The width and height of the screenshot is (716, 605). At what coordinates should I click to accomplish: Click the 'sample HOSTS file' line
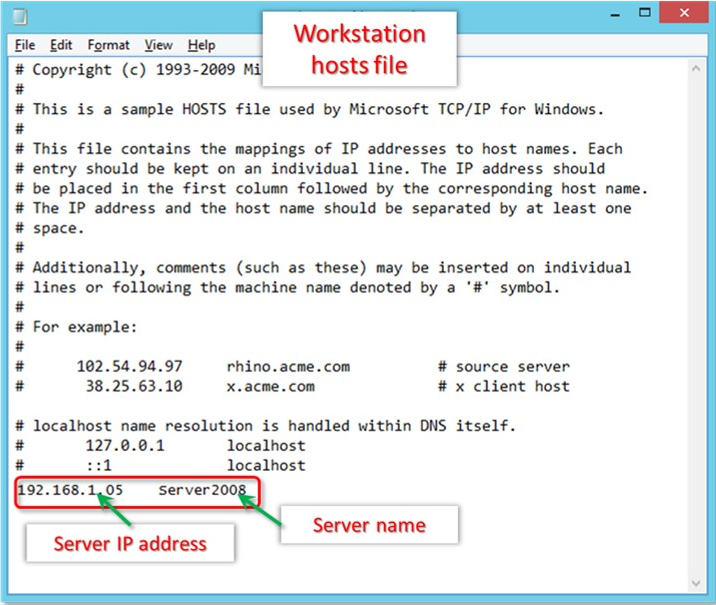pos(310,109)
